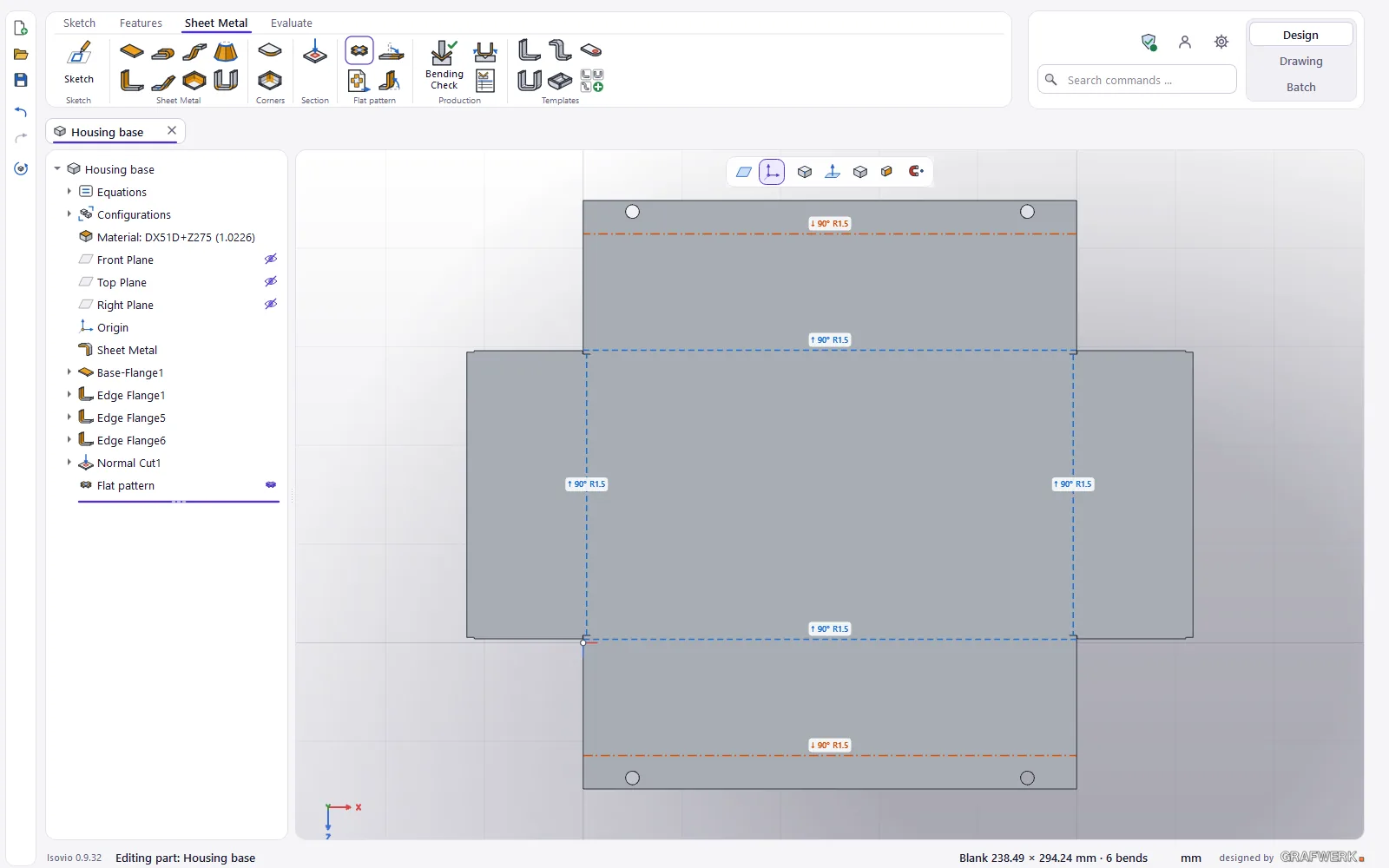This screenshot has width=1389, height=868.
Task: Show the Front Plane visibility
Action: (271, 259)
